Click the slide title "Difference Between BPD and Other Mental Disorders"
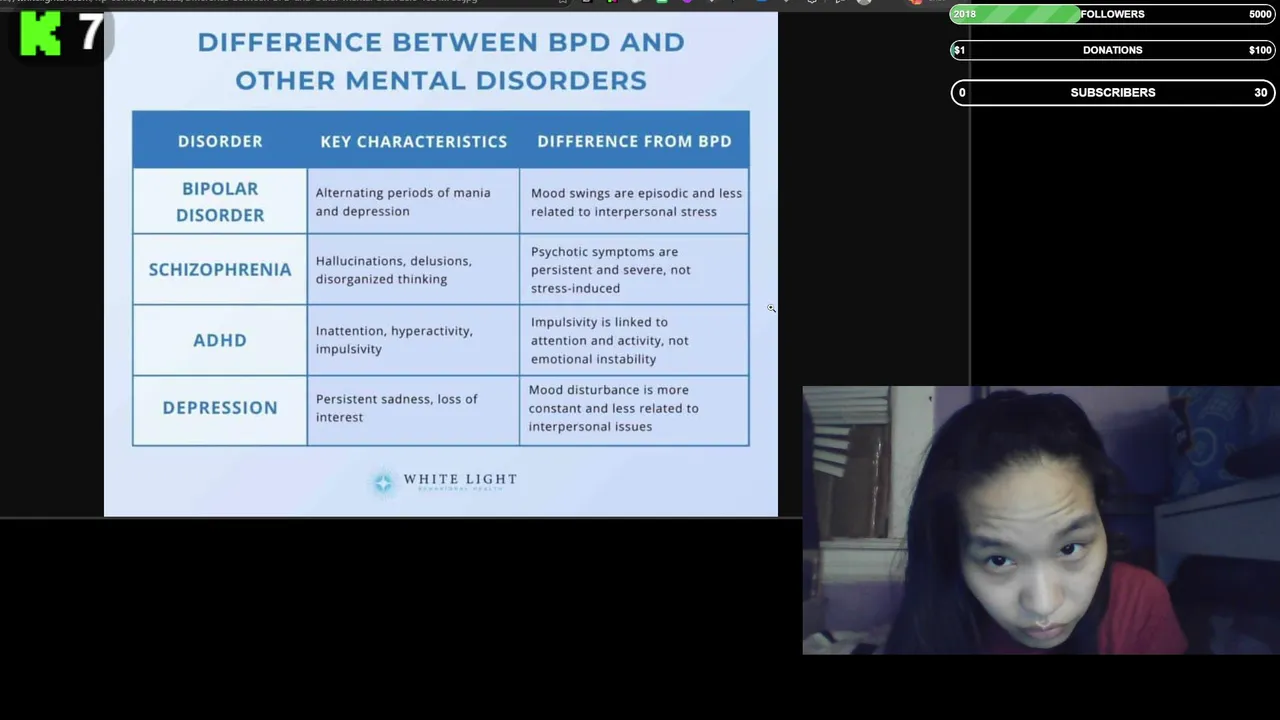The height and width of the screenshot is (720, 1280). click(x=441, y=61)
